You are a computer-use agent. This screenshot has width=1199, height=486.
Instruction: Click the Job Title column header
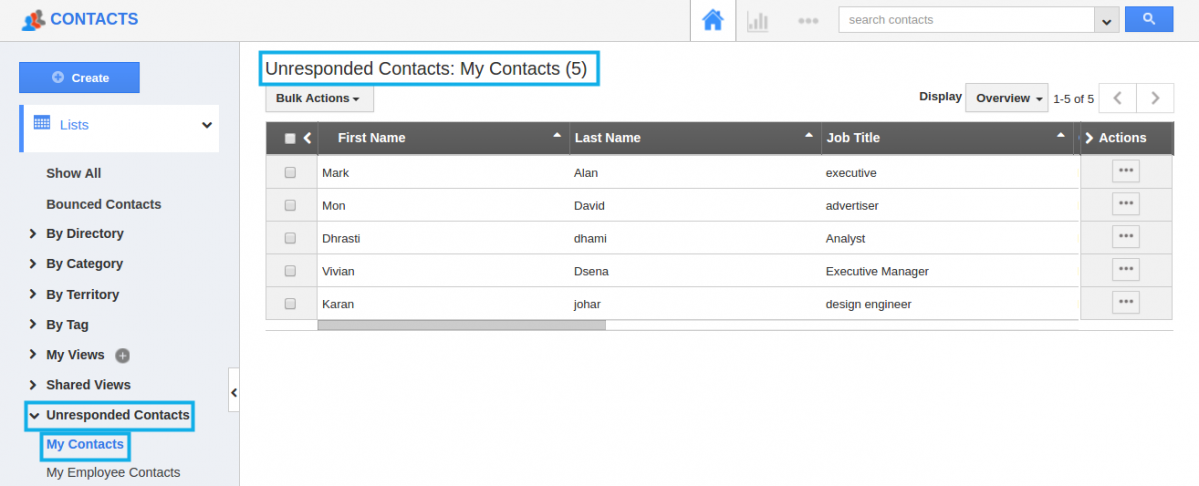click(853, 138)
